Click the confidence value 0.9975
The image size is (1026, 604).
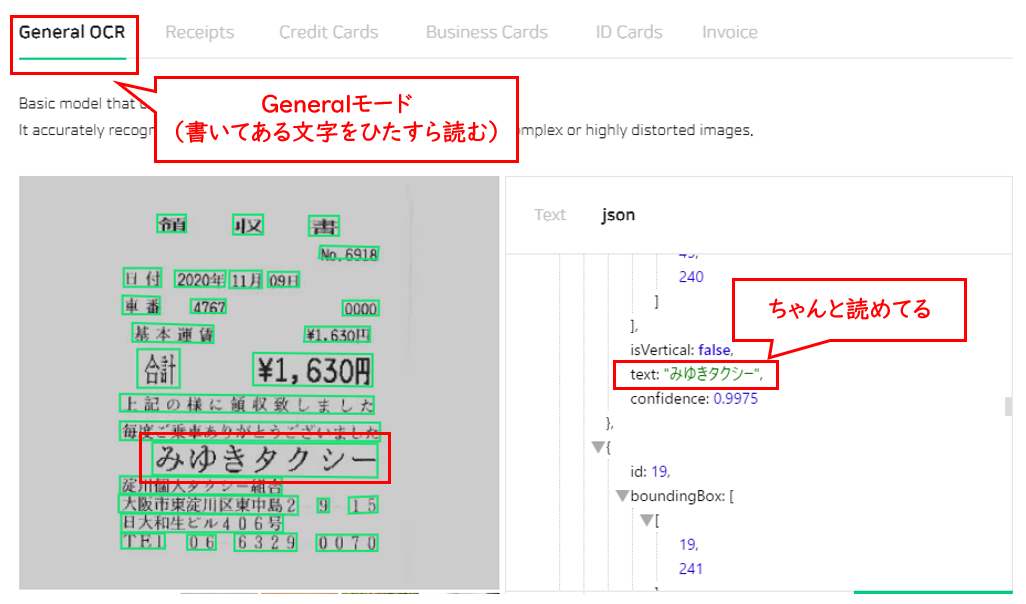tap(735, 399)
